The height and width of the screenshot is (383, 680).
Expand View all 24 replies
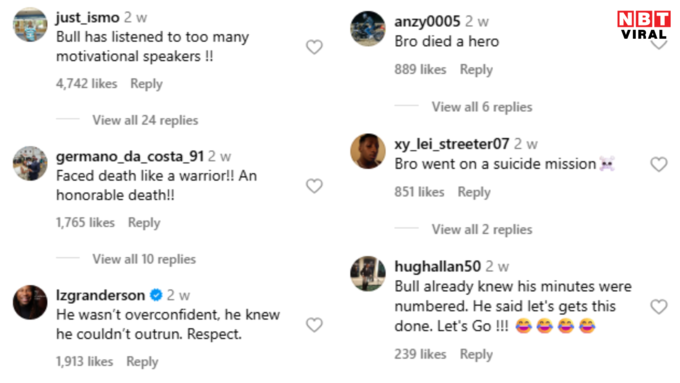coord(145,120)
